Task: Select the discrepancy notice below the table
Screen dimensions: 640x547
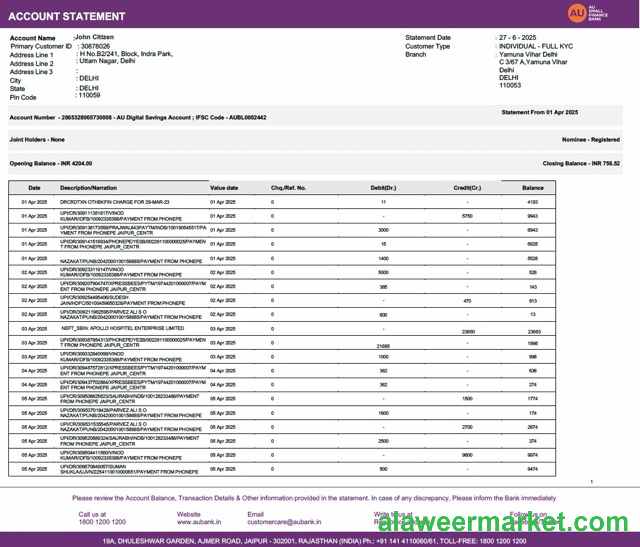Action: coord(314,498)
